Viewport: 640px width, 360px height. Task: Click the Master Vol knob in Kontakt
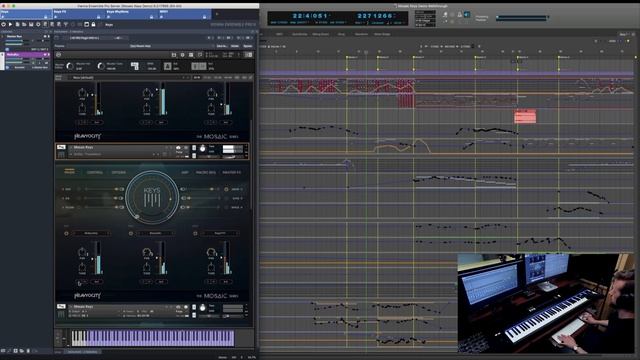[70, 66]
